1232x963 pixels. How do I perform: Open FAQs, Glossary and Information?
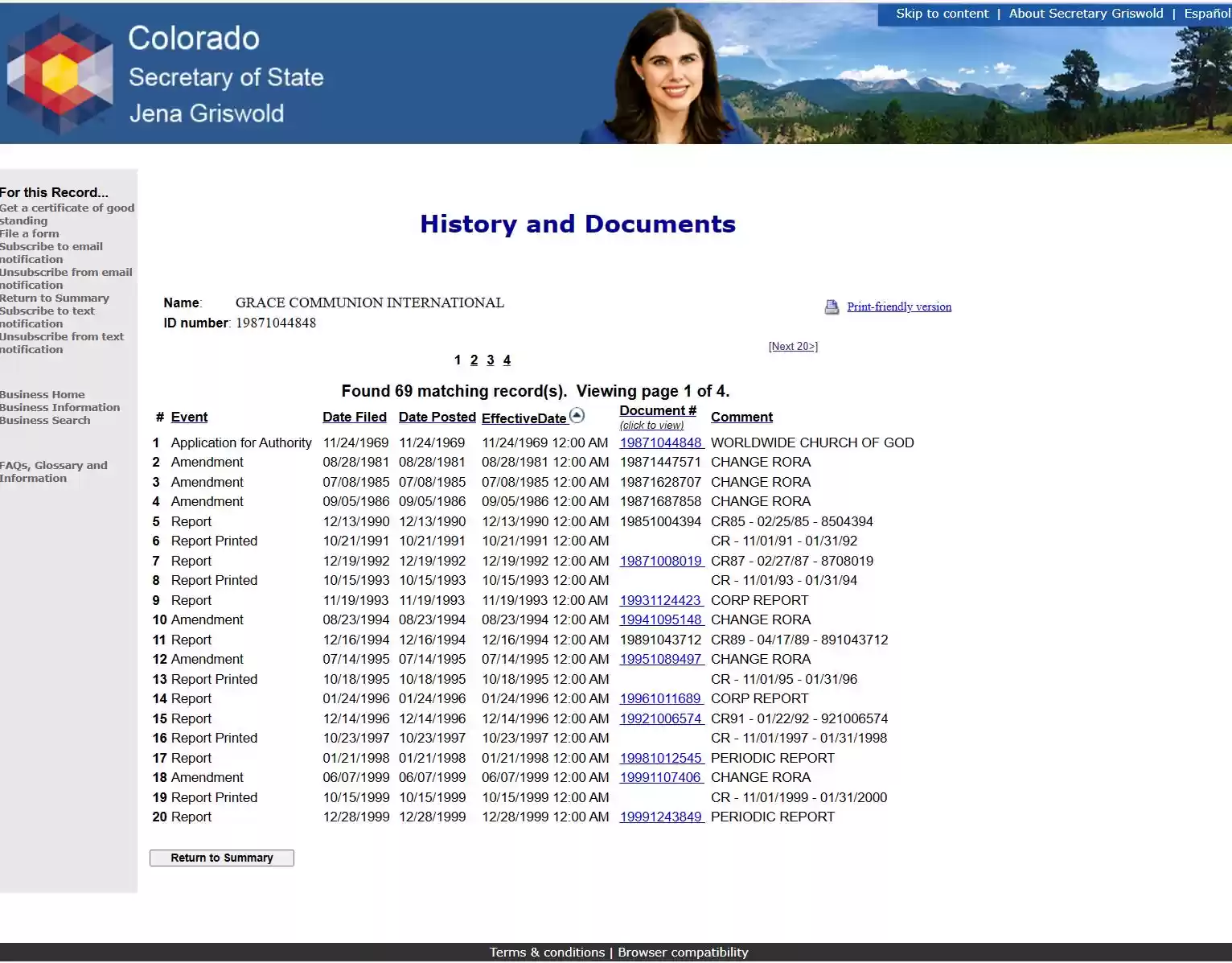point(54,471)
